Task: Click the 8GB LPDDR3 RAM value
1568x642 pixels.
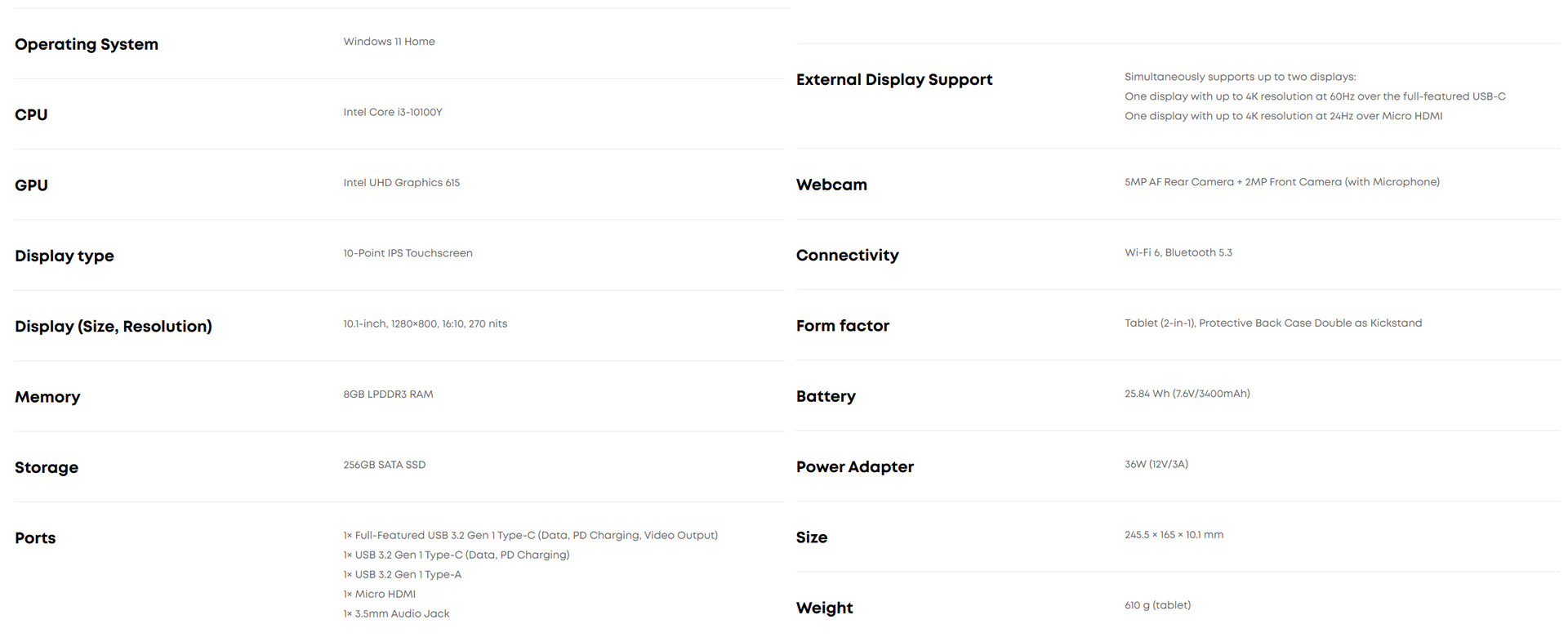Action: [x=388, y=395]
